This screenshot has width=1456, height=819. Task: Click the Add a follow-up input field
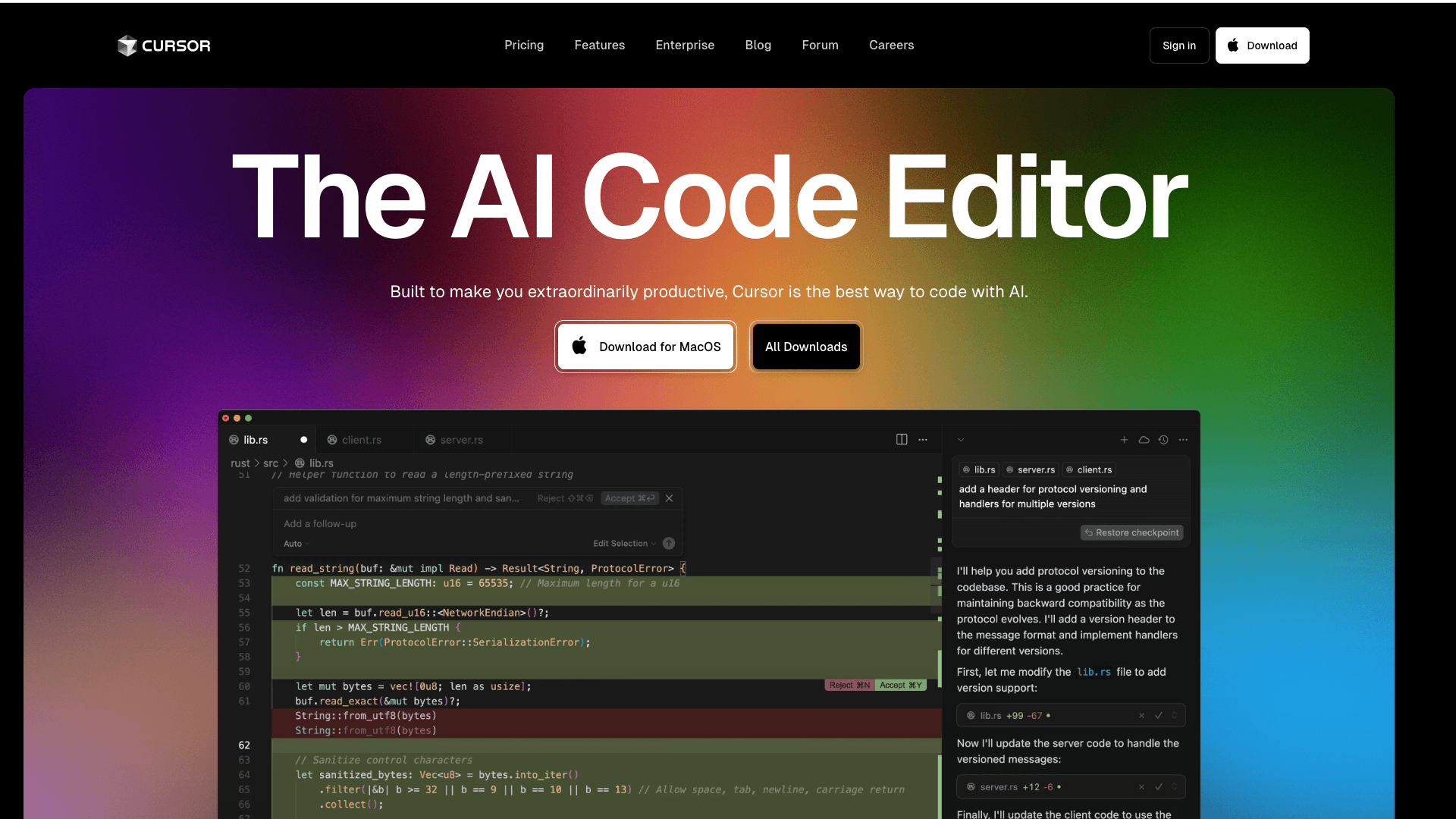478,524
